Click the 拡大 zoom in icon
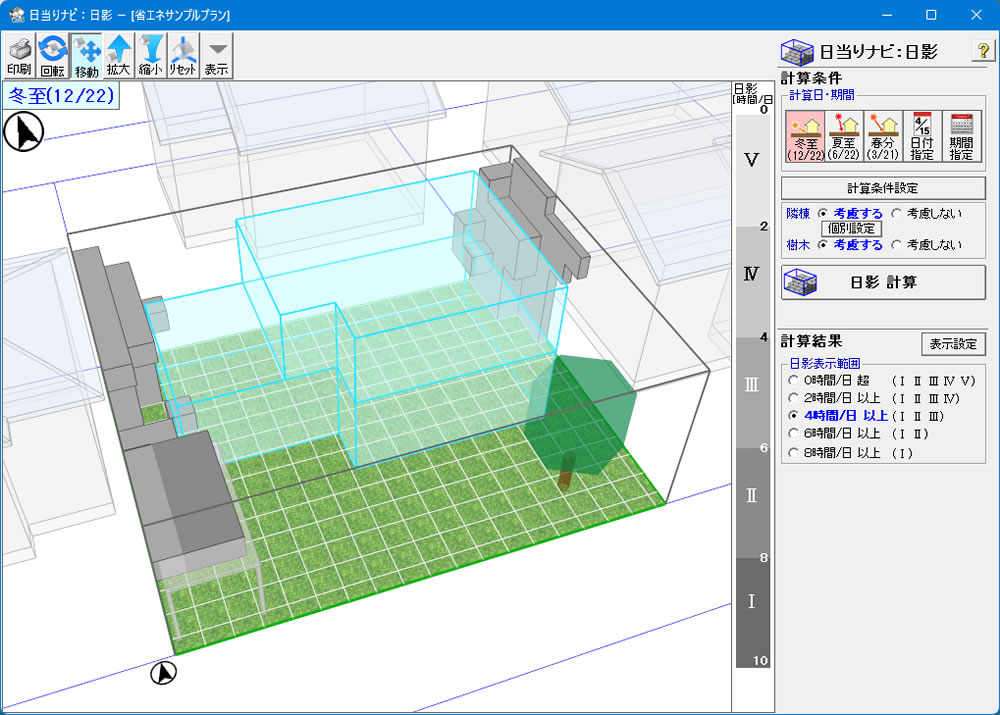Image resolution: width=1000 pixels, height=715 pixels. 119,56
